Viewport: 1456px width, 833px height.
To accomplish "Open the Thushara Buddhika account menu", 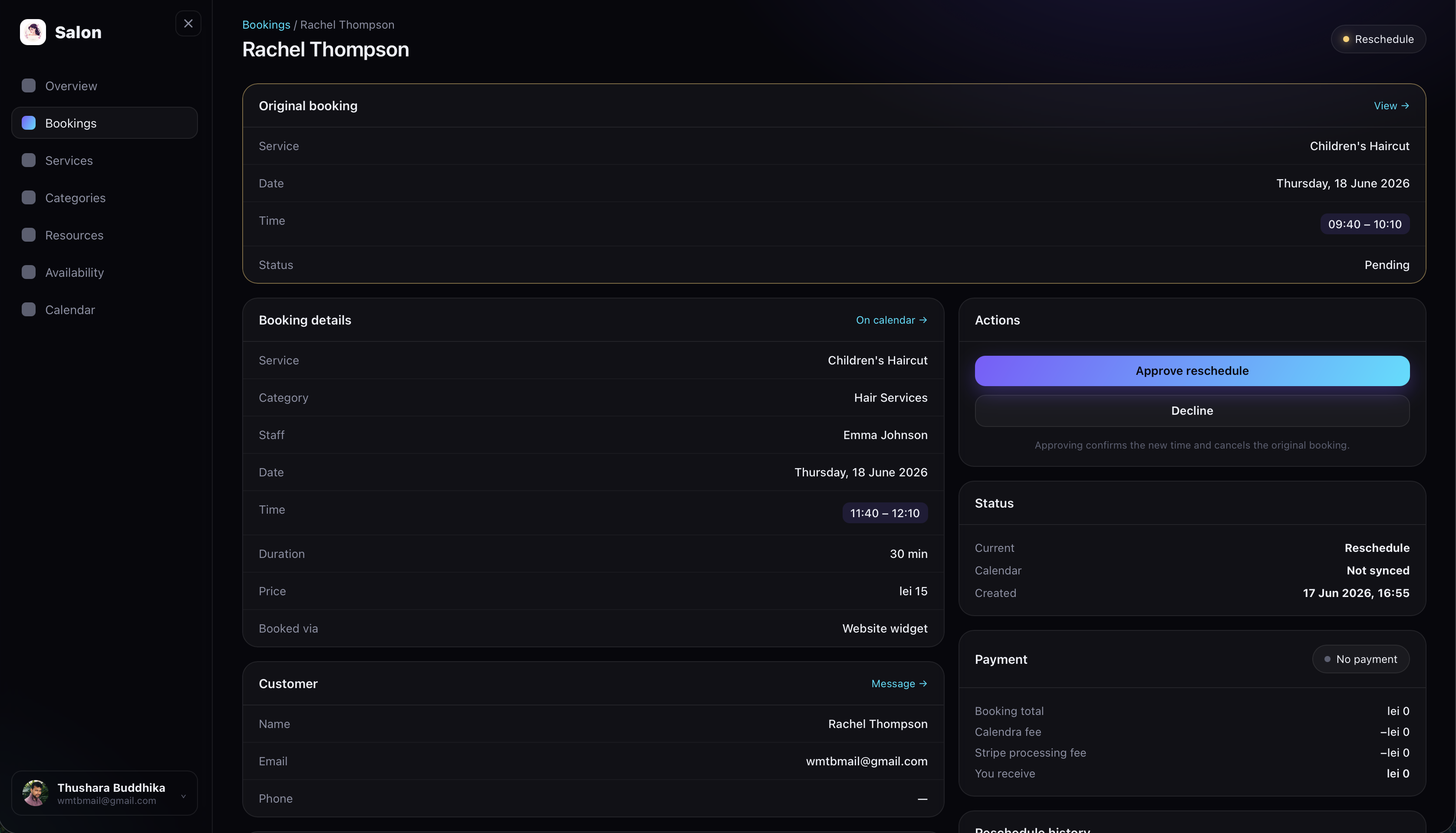I will coord(104,793).
